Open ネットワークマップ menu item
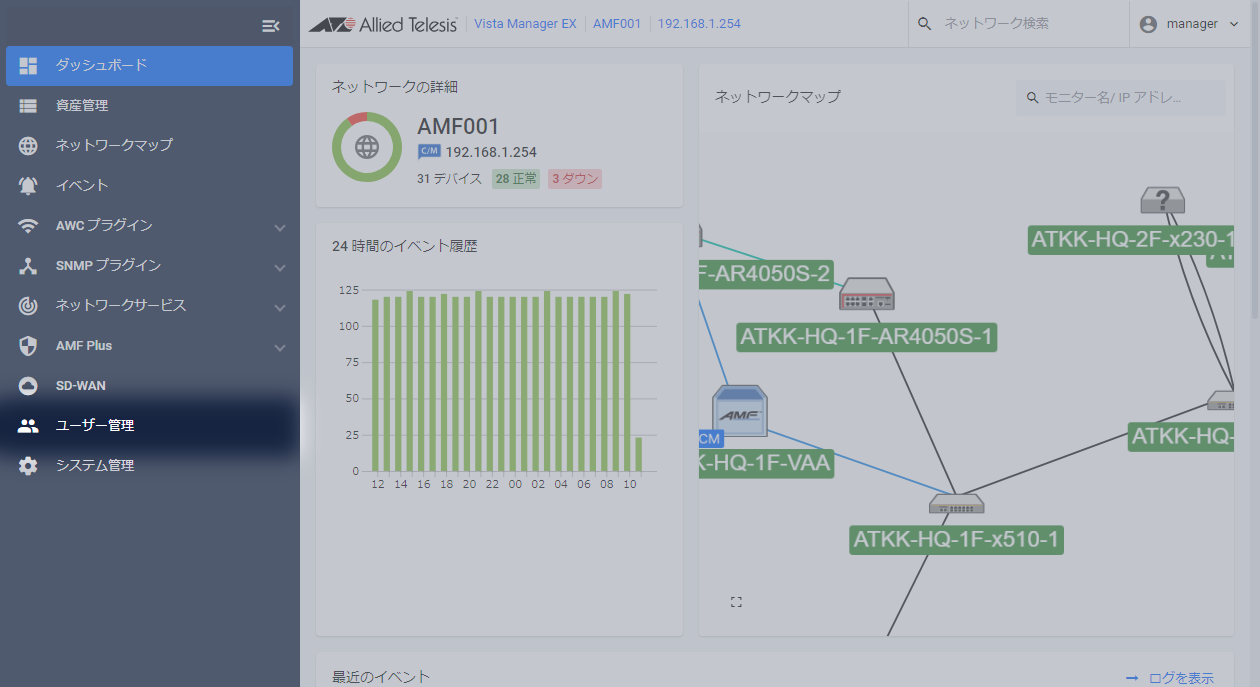Viewport: 1260px width, 687px height. pyautogui.click(x=149, y=145)
